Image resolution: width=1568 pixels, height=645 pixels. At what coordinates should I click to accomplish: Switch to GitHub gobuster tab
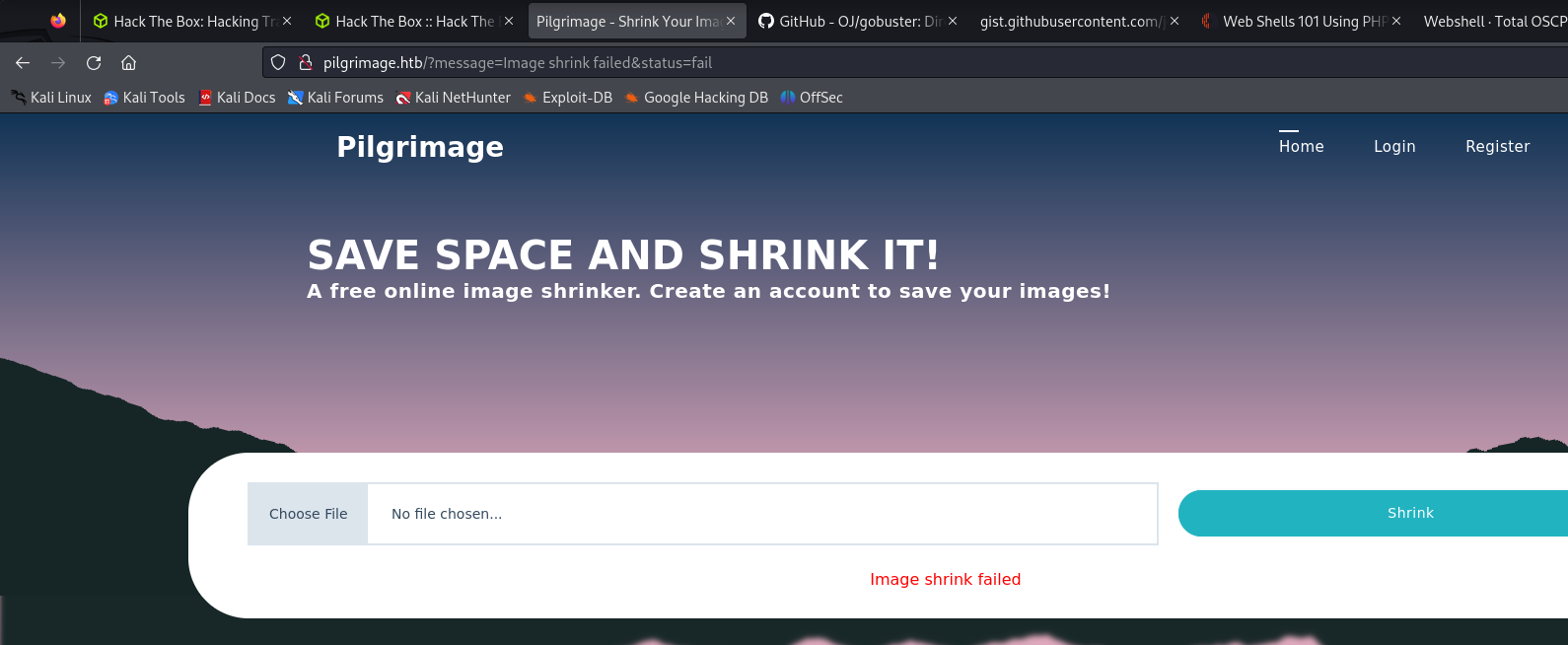[848, 22]
